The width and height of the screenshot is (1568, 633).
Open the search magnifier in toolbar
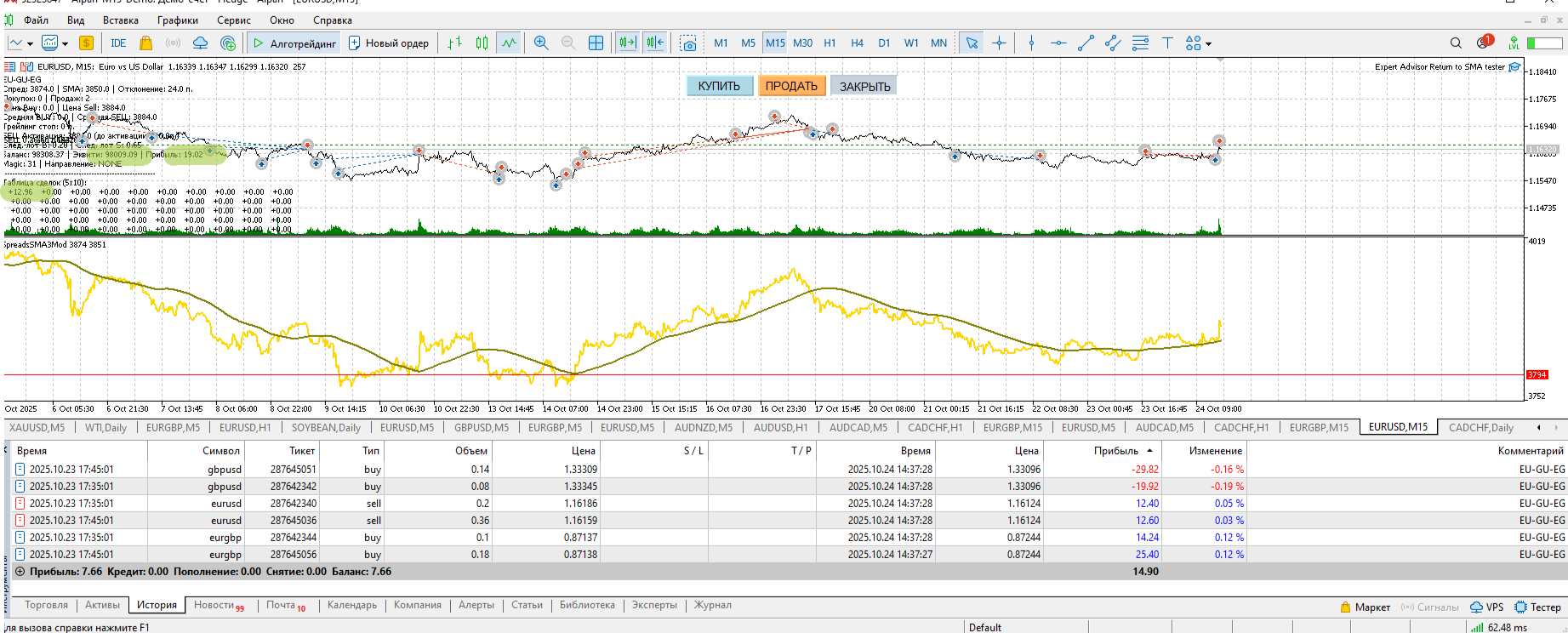1456,43
